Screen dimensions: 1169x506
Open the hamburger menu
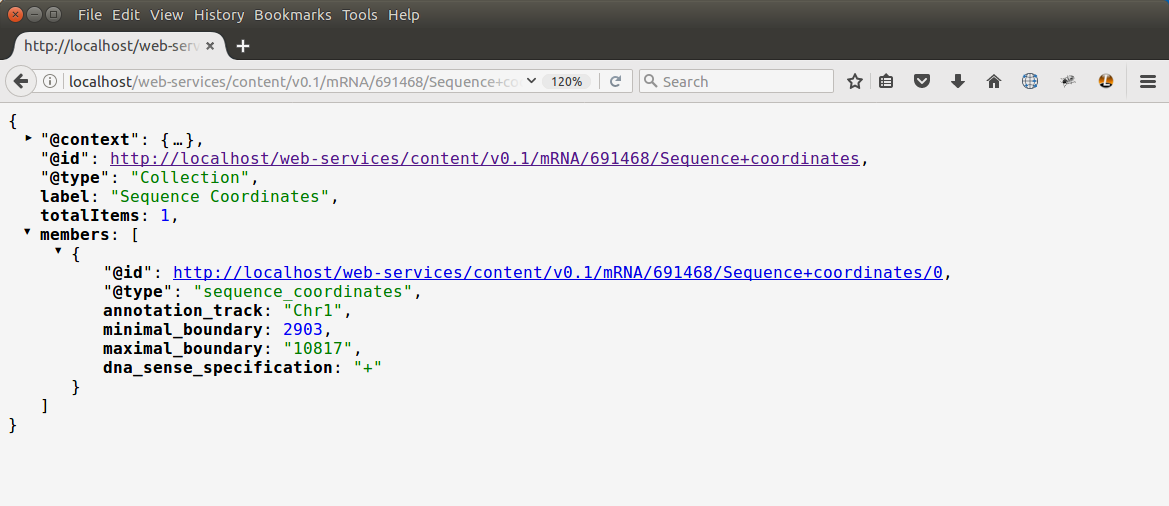pos(1148,82)
